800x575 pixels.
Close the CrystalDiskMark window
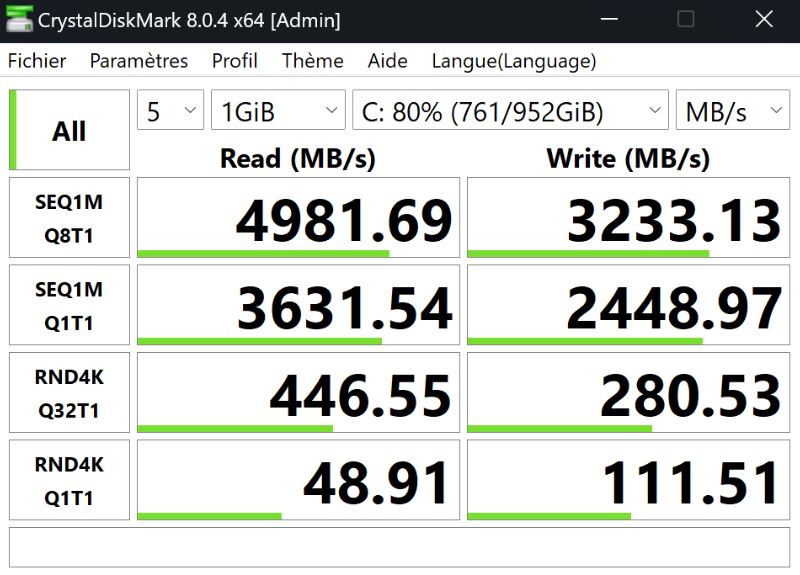click(x=764, y=19)
